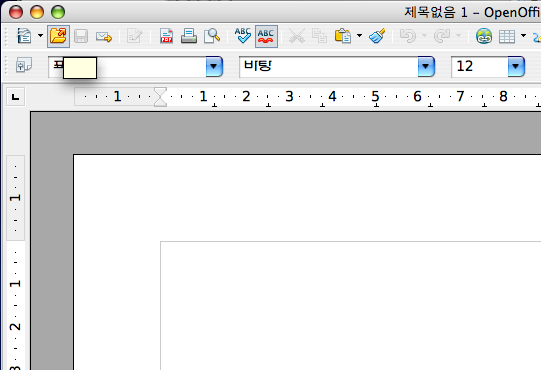The image size is (541, 370).
Task: Click the Send document as email icon
Action: click(x=104, y=36)
